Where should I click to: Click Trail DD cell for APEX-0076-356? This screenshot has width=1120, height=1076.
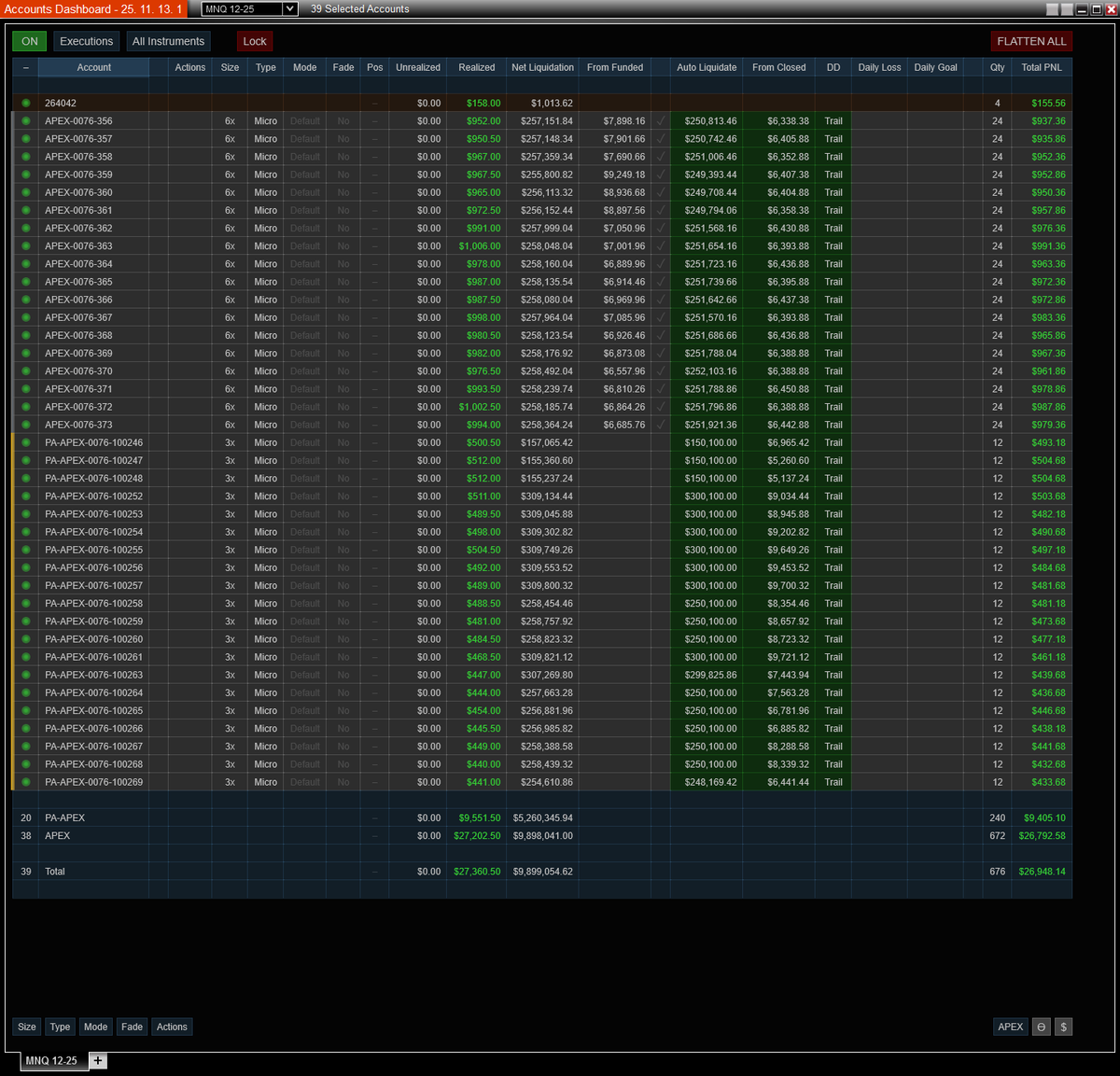click(x=833, y=121)
